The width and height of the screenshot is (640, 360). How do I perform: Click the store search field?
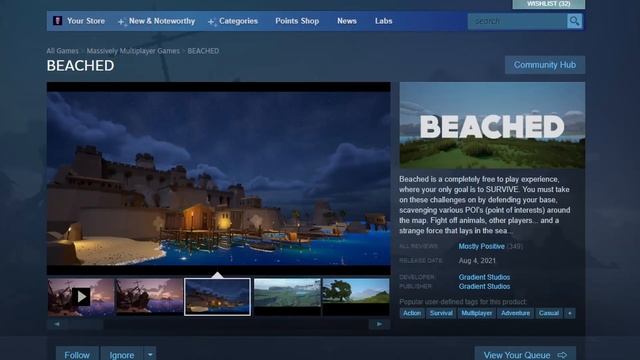[517, 21]
